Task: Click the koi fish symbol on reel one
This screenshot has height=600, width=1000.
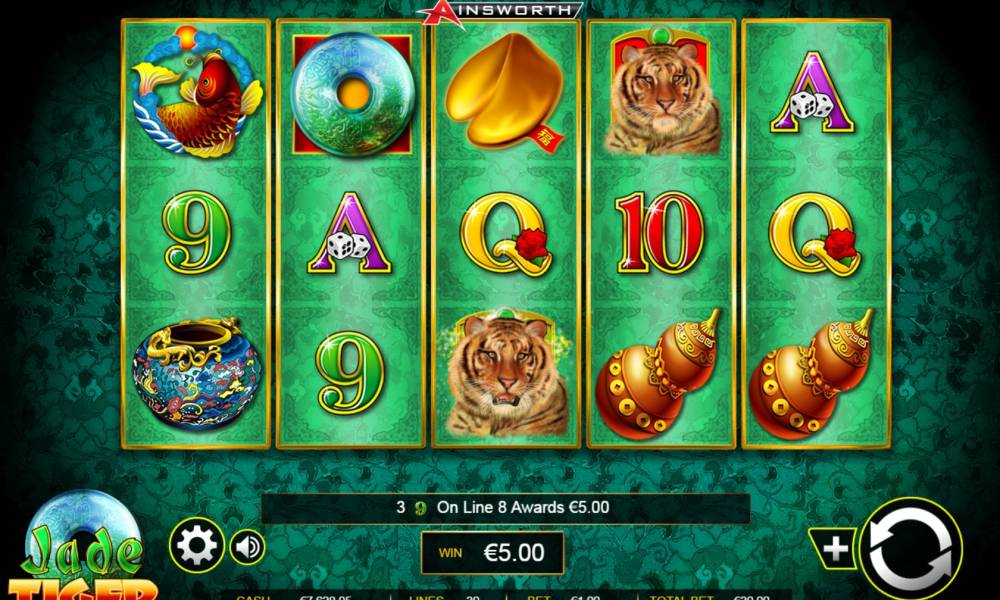Action: coord(196,92)
